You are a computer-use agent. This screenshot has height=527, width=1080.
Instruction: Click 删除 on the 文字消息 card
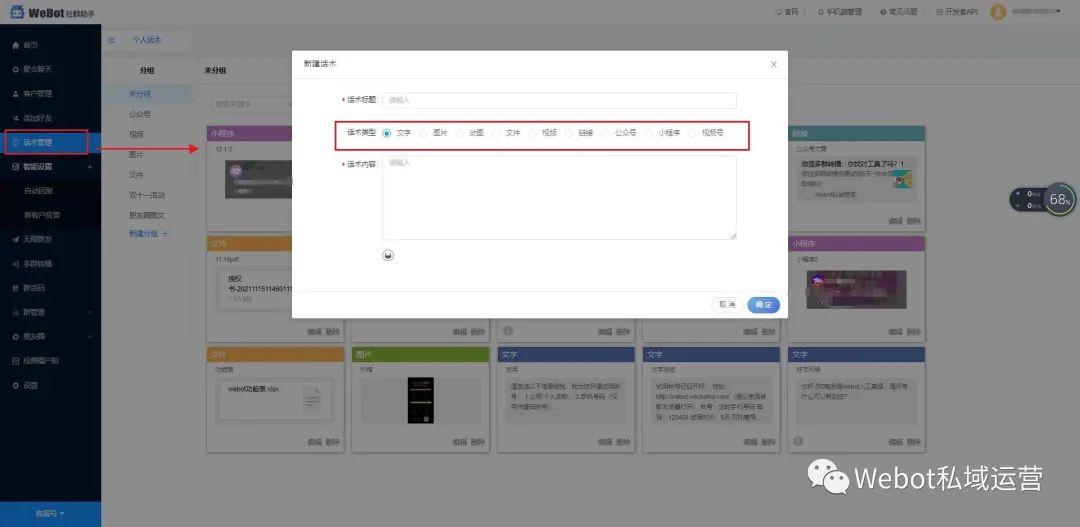769,442
